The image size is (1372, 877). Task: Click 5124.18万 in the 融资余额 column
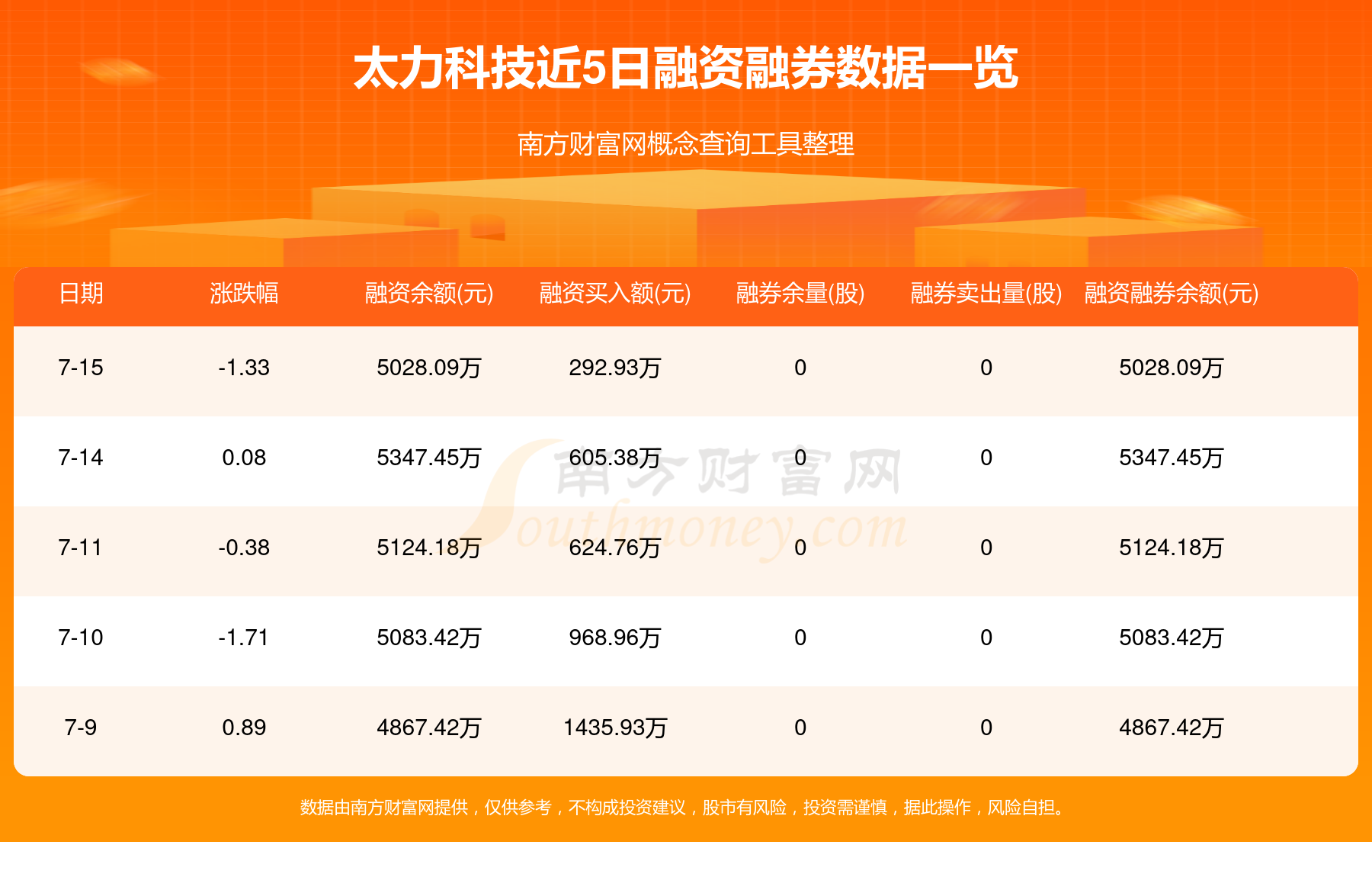tap(429, 548)
